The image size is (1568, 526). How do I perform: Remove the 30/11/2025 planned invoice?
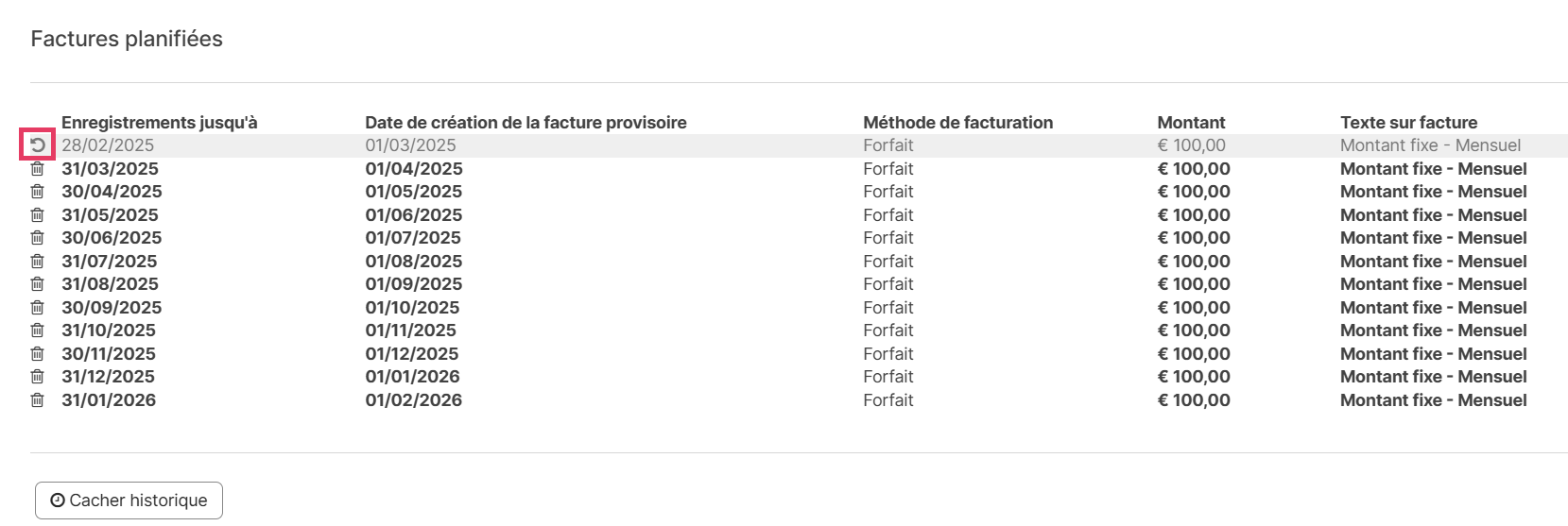pos(38,354)
